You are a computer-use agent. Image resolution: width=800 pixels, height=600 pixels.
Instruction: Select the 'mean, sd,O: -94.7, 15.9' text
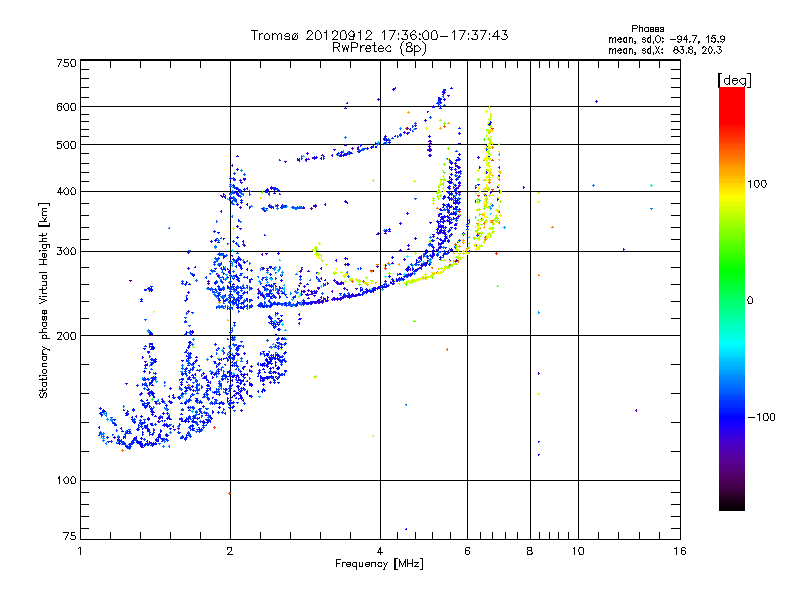pos(667,39)
